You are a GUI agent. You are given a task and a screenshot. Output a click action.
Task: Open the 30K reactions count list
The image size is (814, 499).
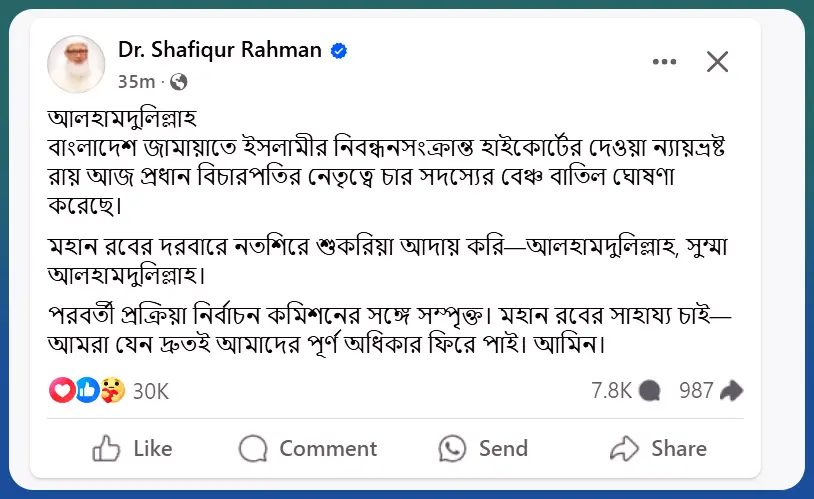[x=151, y=390]
